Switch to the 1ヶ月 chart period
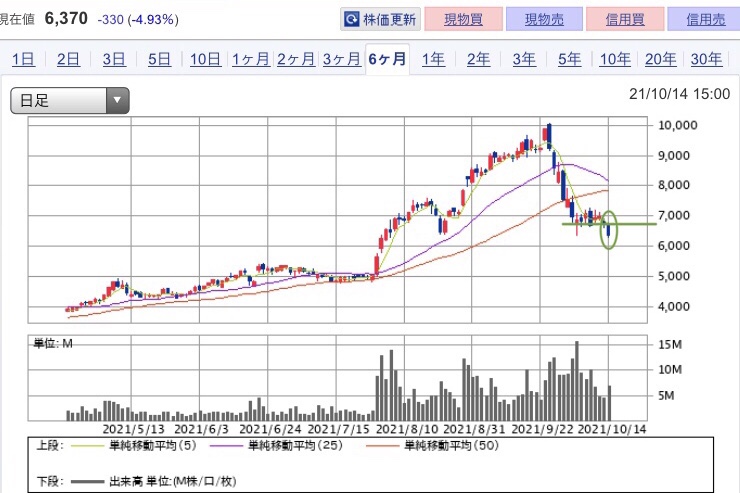This screenshot has height=493, width=740. pos(251,59)
